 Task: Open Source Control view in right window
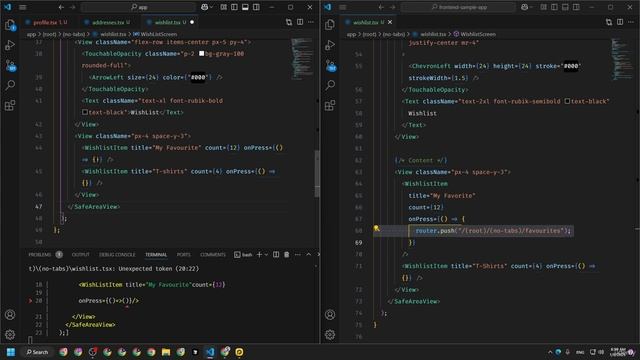tap(330, 65)
